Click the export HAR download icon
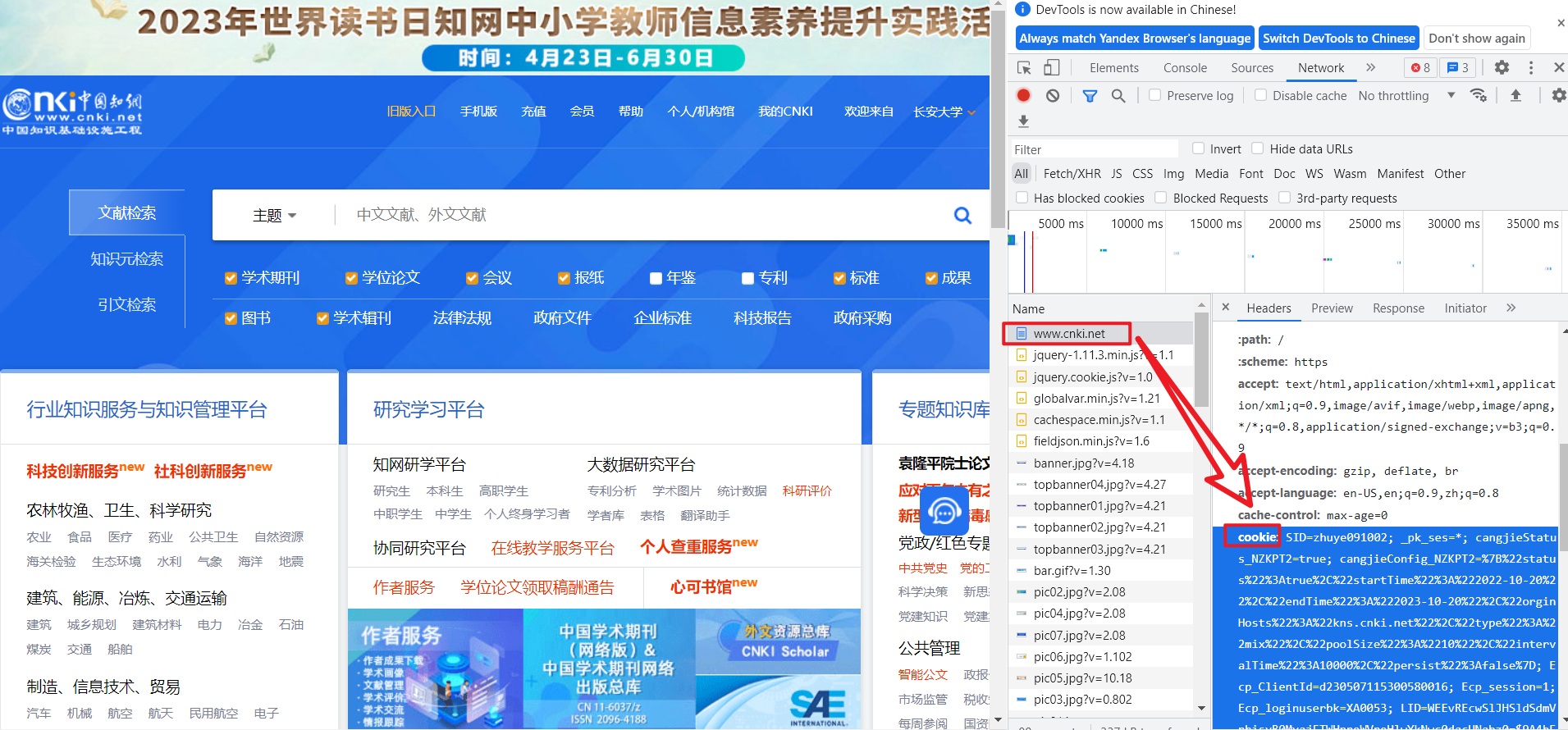 tap(1023, 121)
